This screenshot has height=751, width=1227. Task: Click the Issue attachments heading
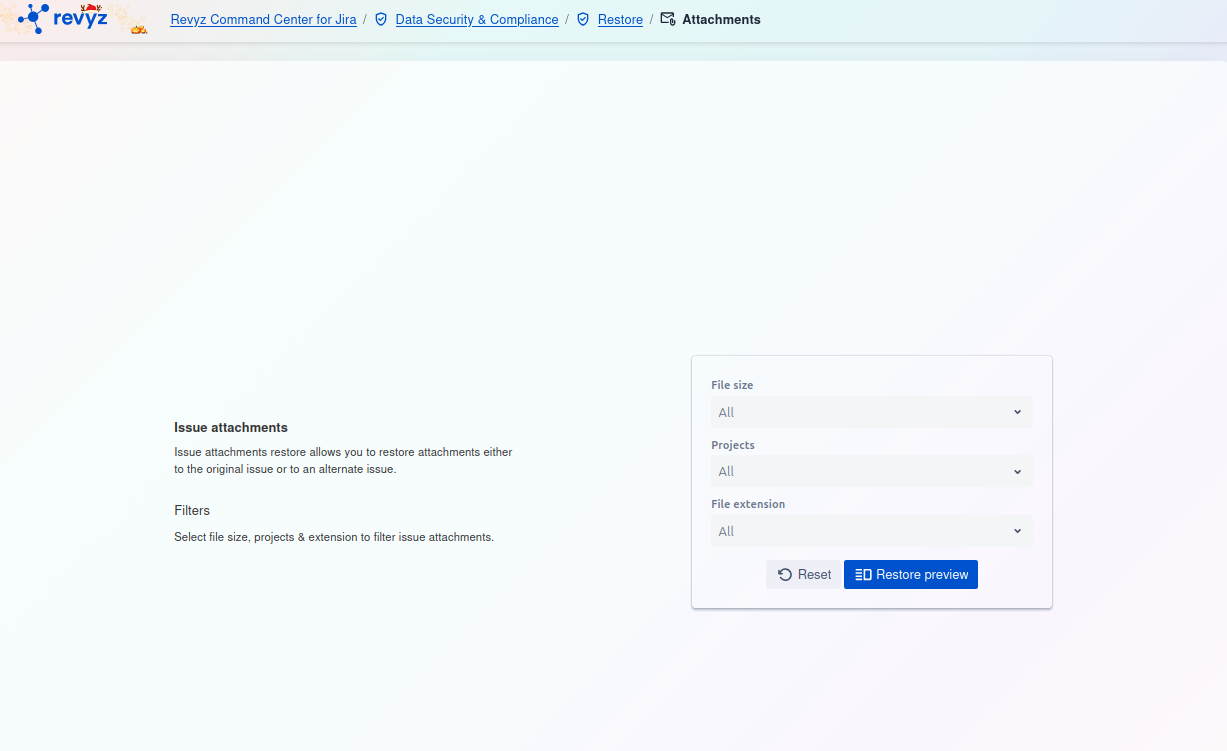pos(231,427)
